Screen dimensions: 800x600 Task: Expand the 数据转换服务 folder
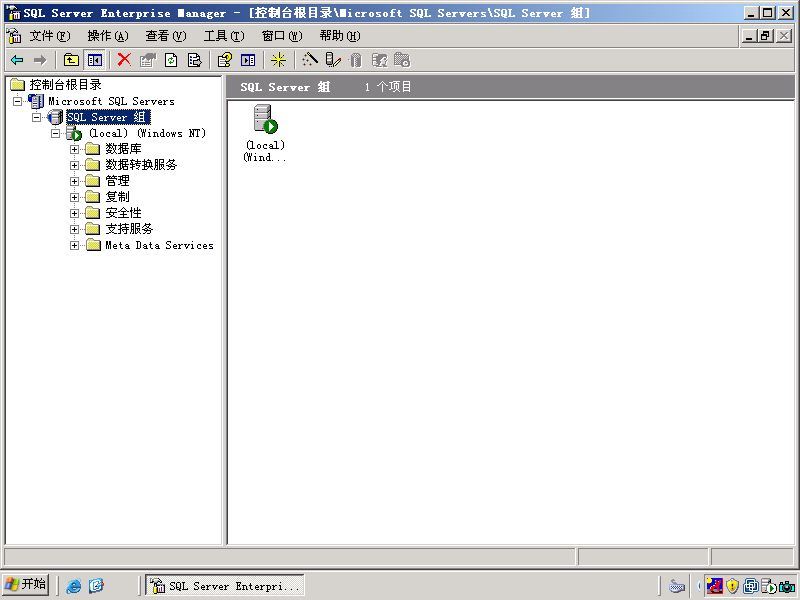pos(74,165)
